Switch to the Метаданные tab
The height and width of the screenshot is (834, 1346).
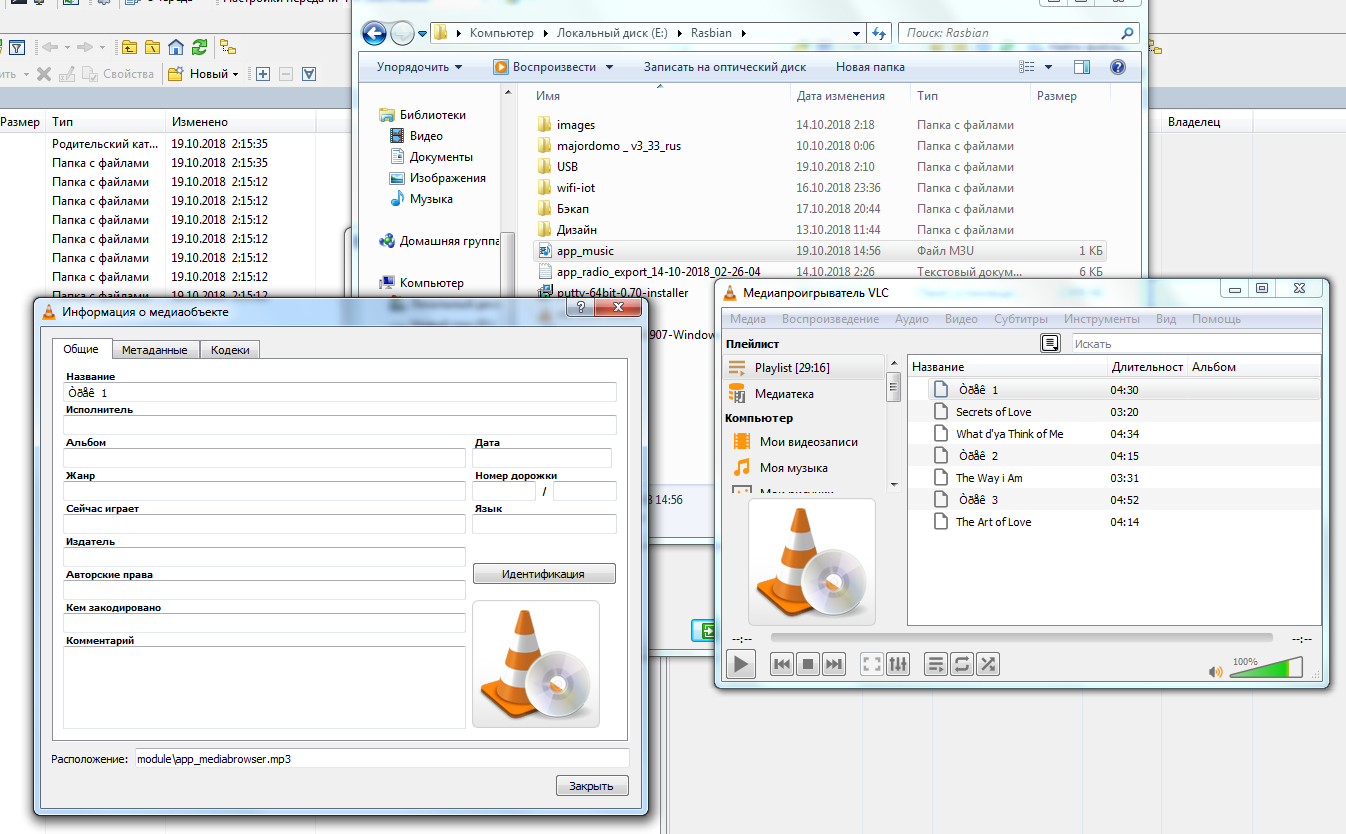pyautogui.click(x=155, y=350)
